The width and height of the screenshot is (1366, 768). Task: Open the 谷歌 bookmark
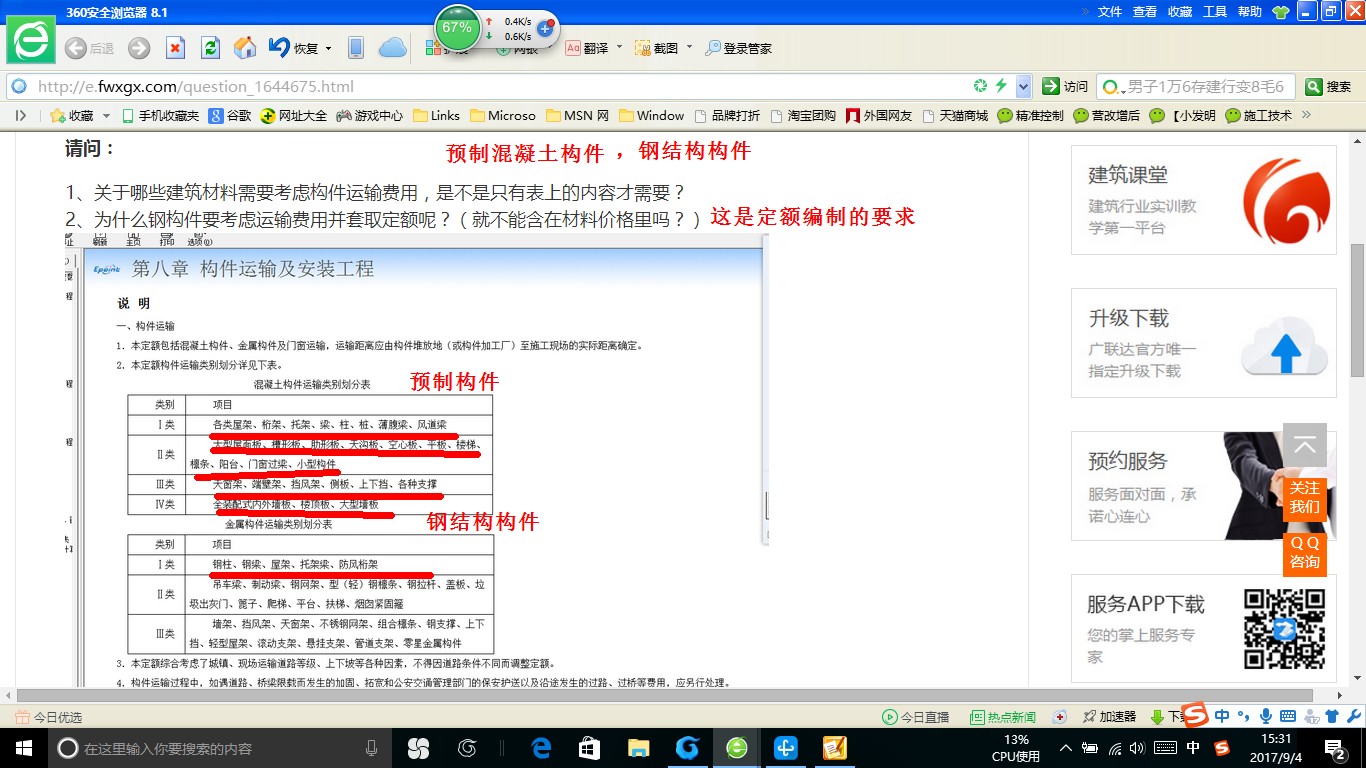pyautogui.click(x=230, y=115)
